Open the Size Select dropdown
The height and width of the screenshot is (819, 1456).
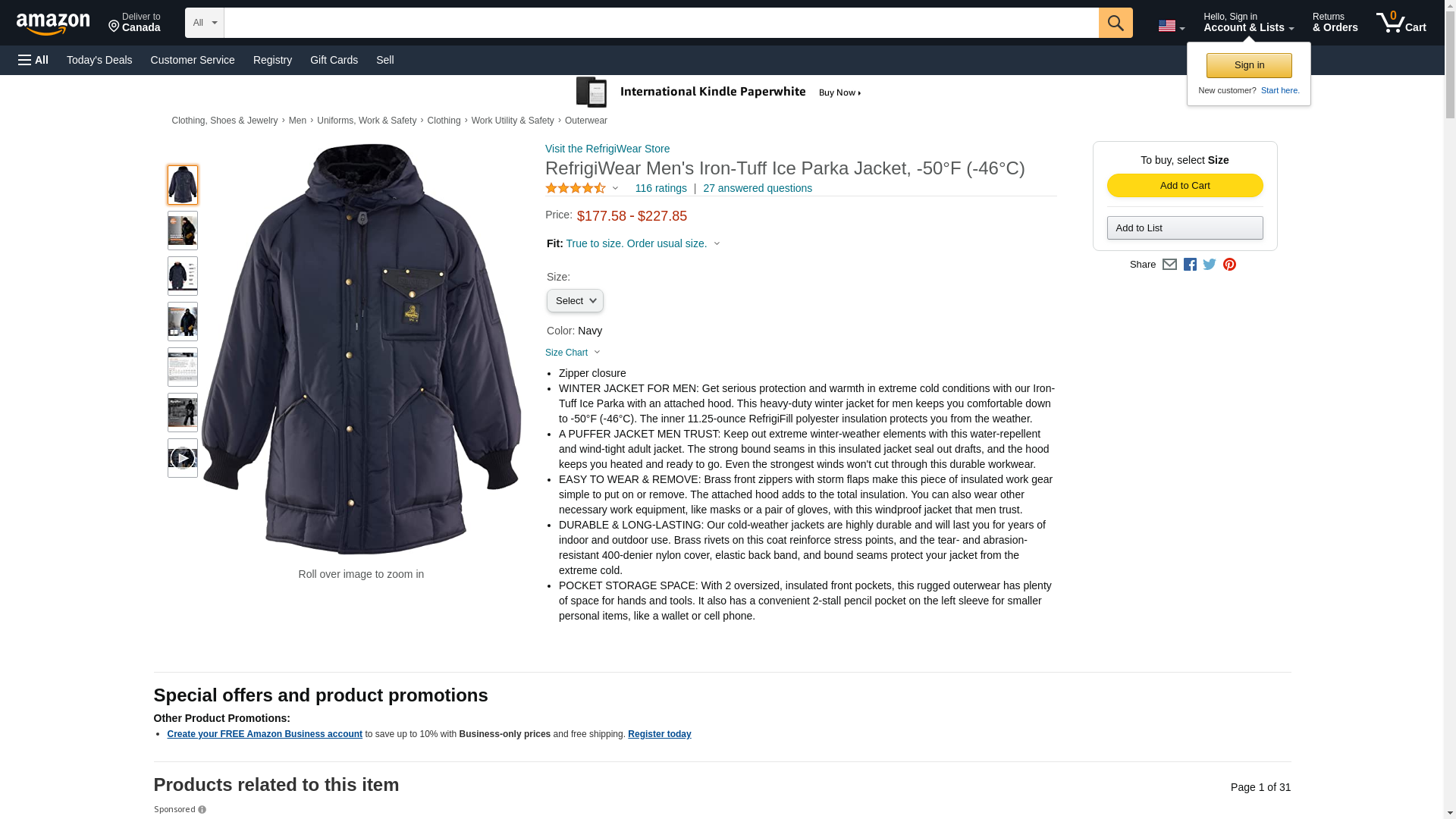pyautogui.click(x=575, y=301)
